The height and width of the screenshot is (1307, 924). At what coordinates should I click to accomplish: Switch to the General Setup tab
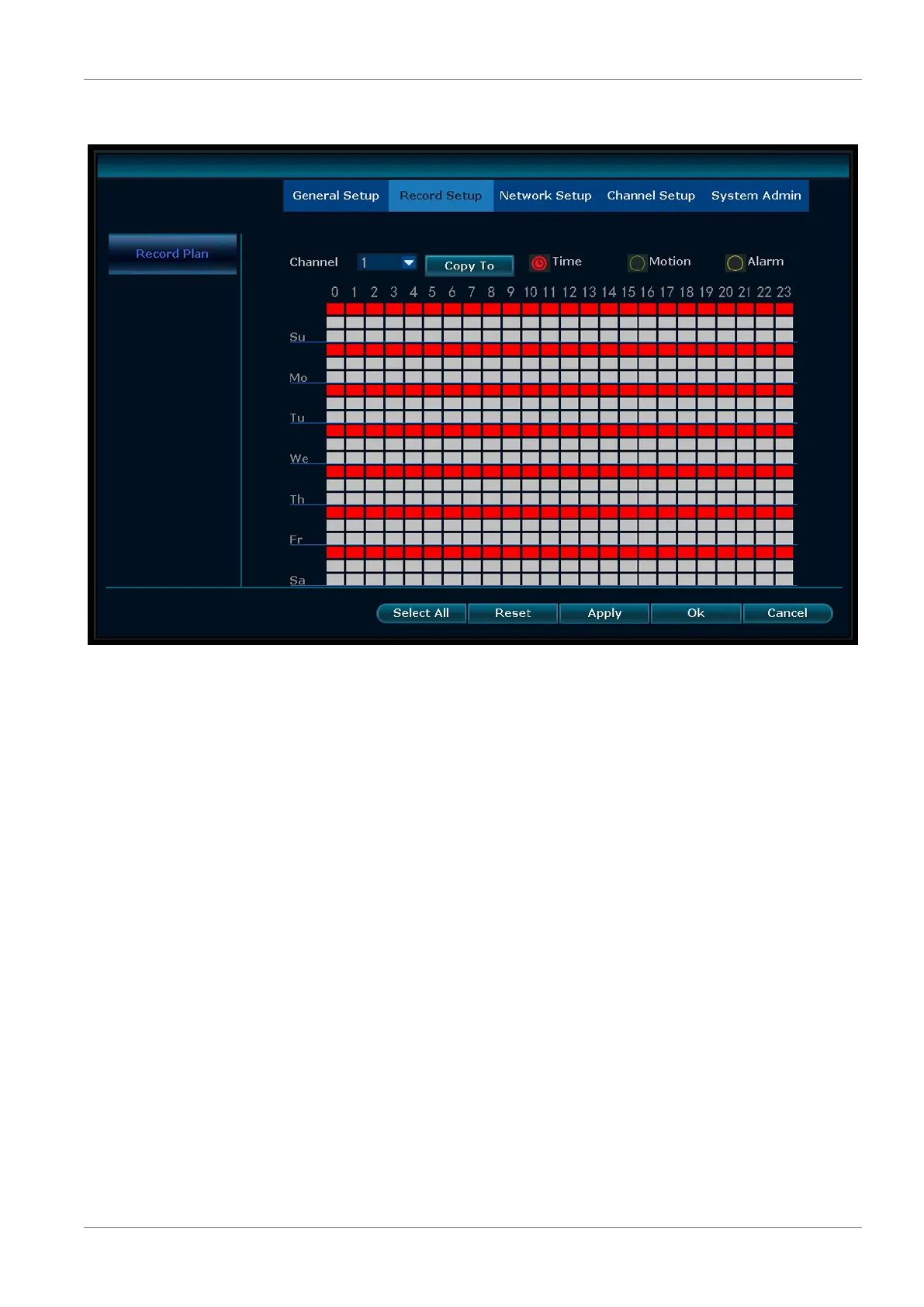tap(336, 196)
